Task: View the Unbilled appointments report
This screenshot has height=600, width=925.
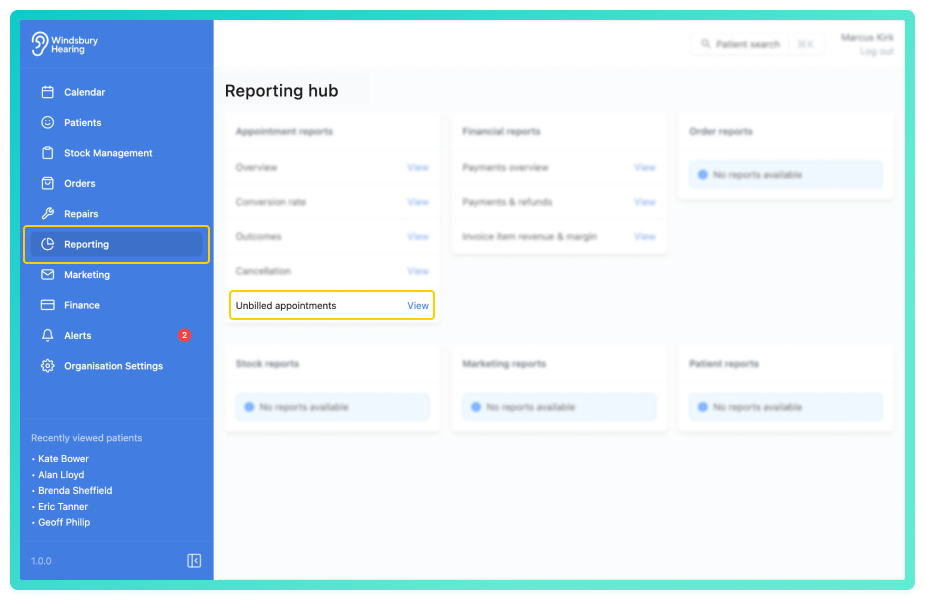Action: pyautogui.click(x=418, y=306)
